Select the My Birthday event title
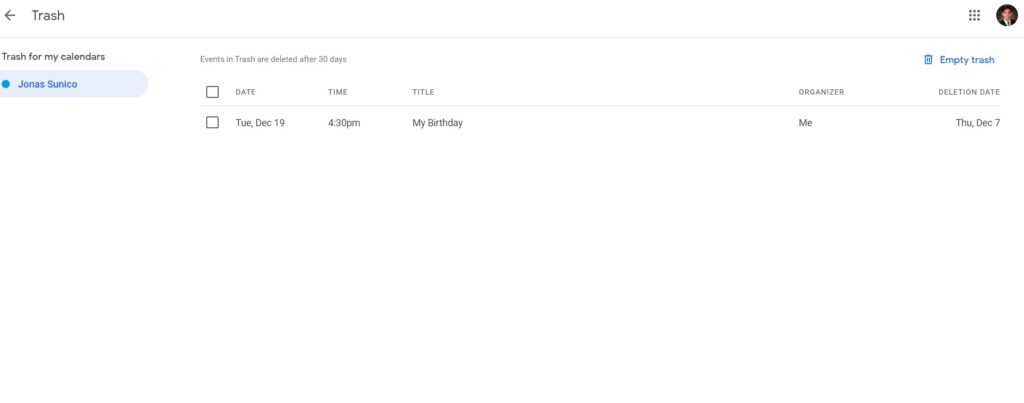1024x403 pixels. pyautogui.click(x=438, y=123)
